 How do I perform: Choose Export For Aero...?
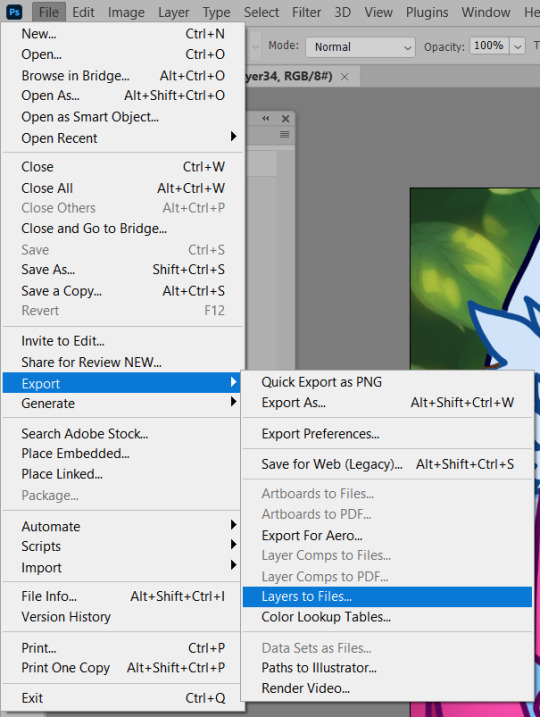(x=387, y=535)
